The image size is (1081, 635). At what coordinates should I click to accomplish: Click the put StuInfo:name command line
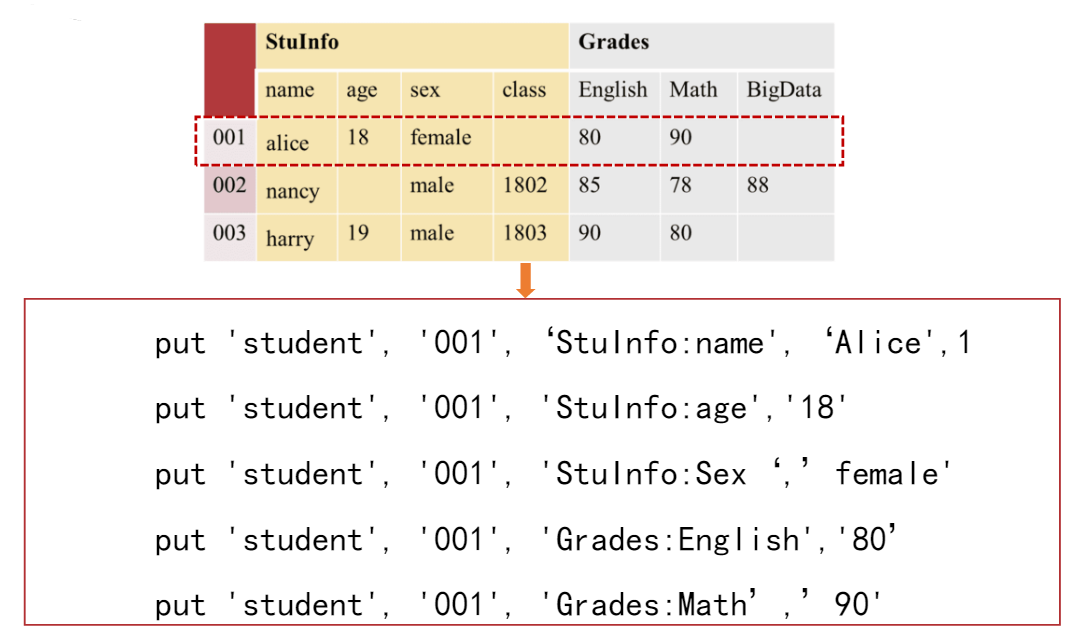(563, 343)
